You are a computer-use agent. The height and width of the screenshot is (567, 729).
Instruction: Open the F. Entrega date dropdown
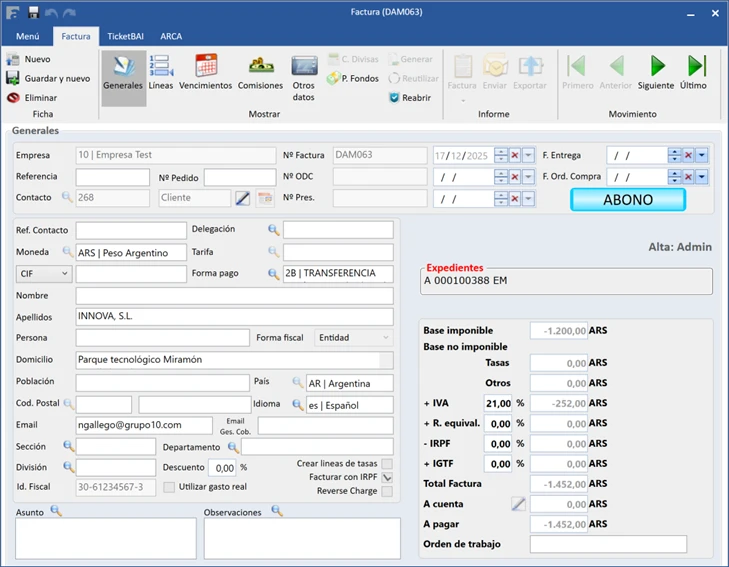[702, 155]
